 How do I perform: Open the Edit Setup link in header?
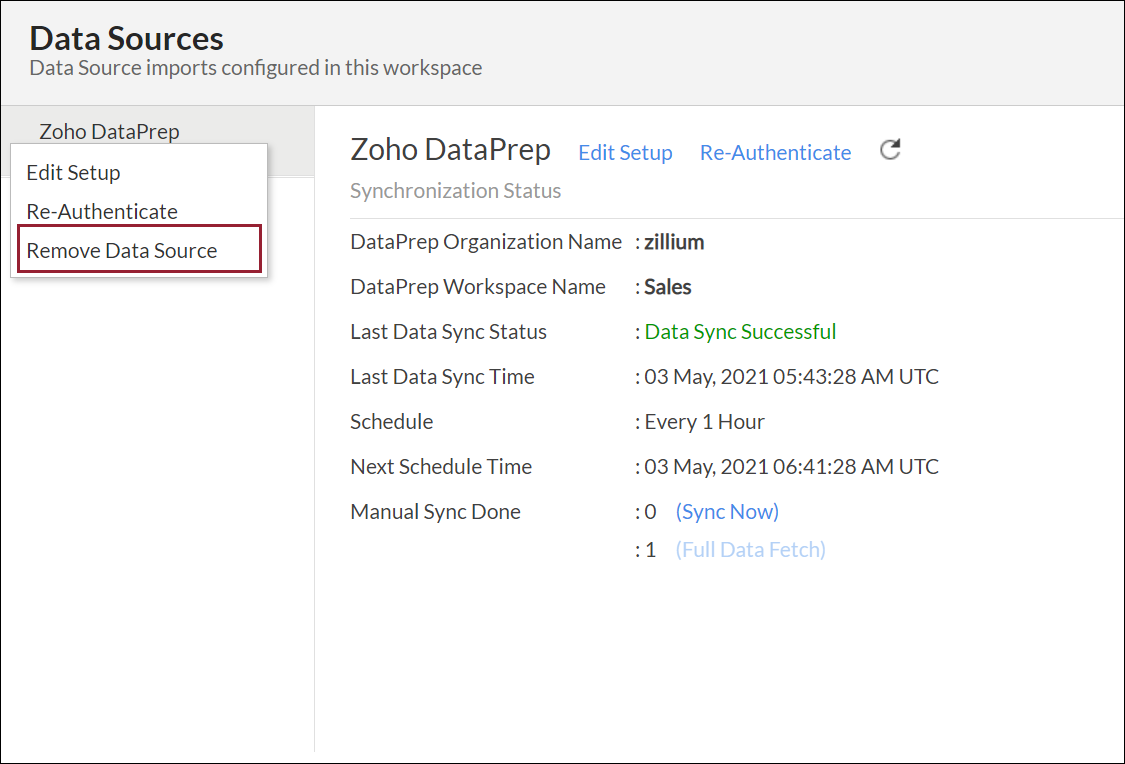(x=625, y=153)
